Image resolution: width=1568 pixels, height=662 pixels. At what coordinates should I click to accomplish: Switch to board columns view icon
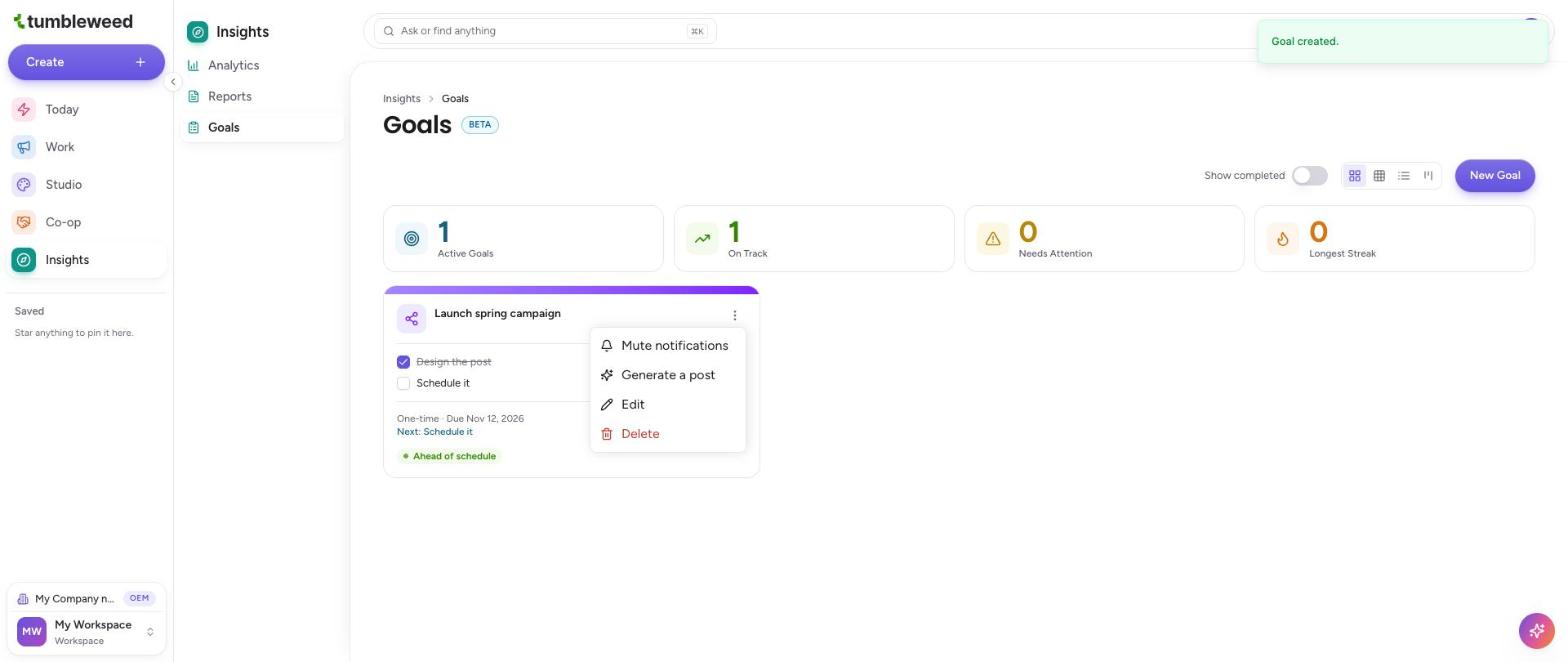coord(1428,176)
